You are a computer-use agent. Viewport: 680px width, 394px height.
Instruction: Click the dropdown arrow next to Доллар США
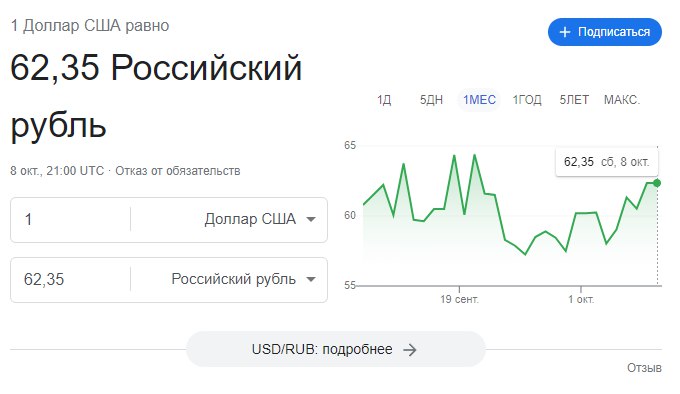(311, 219)
